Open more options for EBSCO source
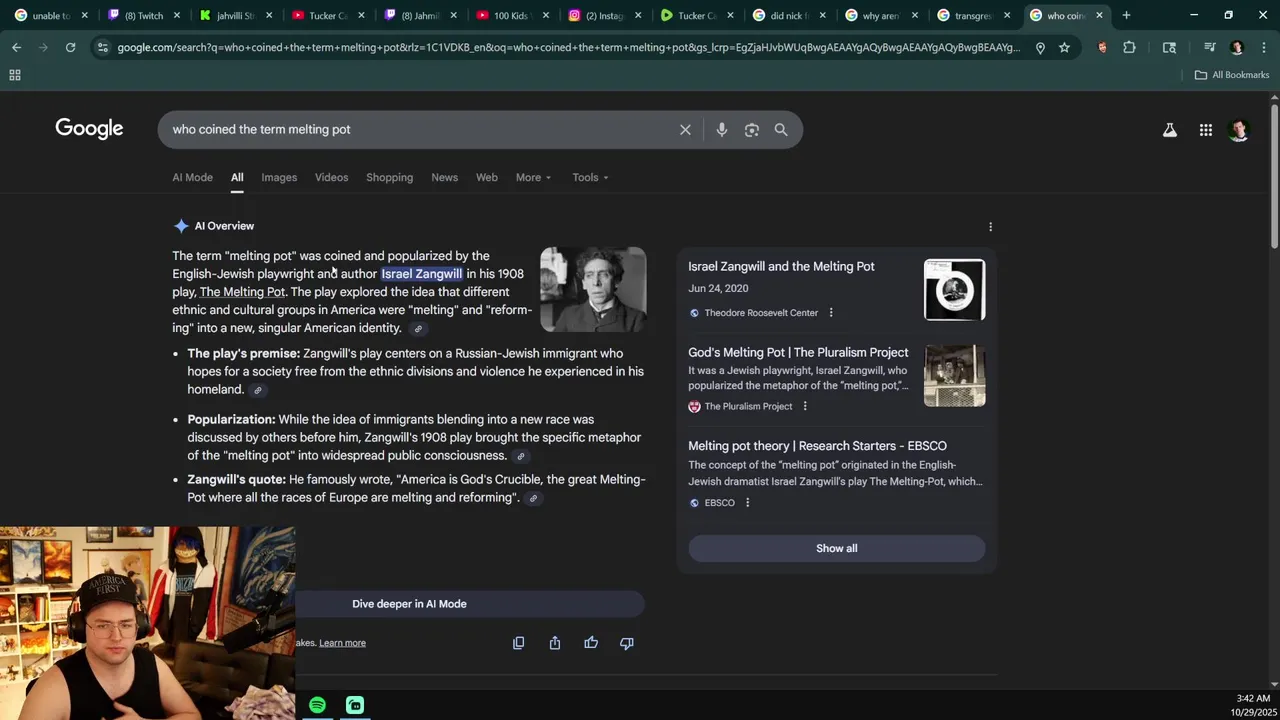The image size is (1280, 720). (747, 503)
